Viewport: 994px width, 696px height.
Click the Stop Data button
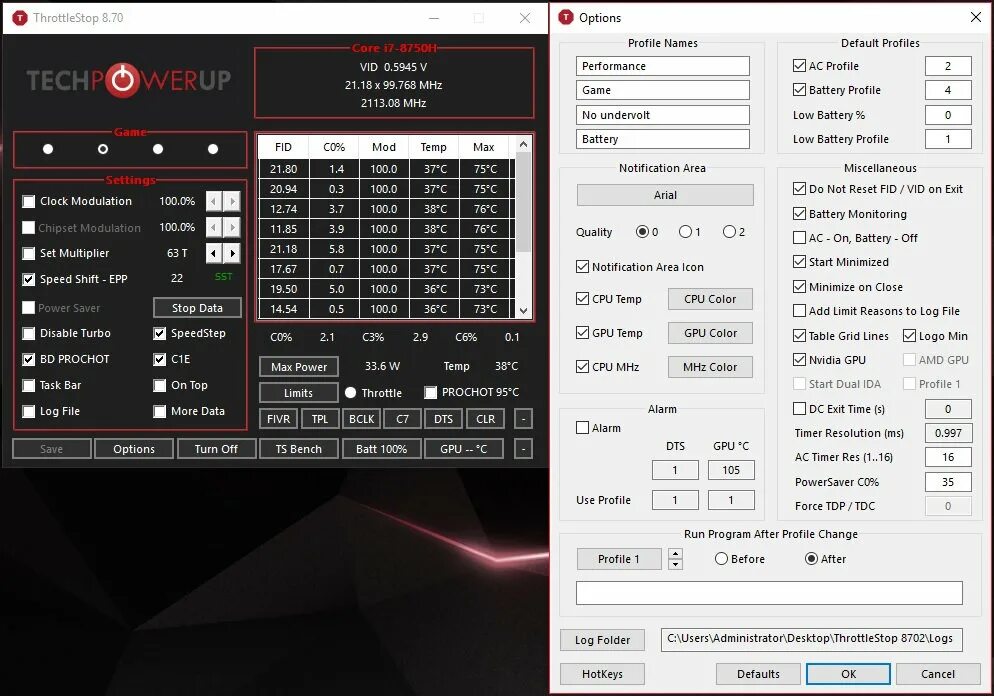[x=197, y=308]
